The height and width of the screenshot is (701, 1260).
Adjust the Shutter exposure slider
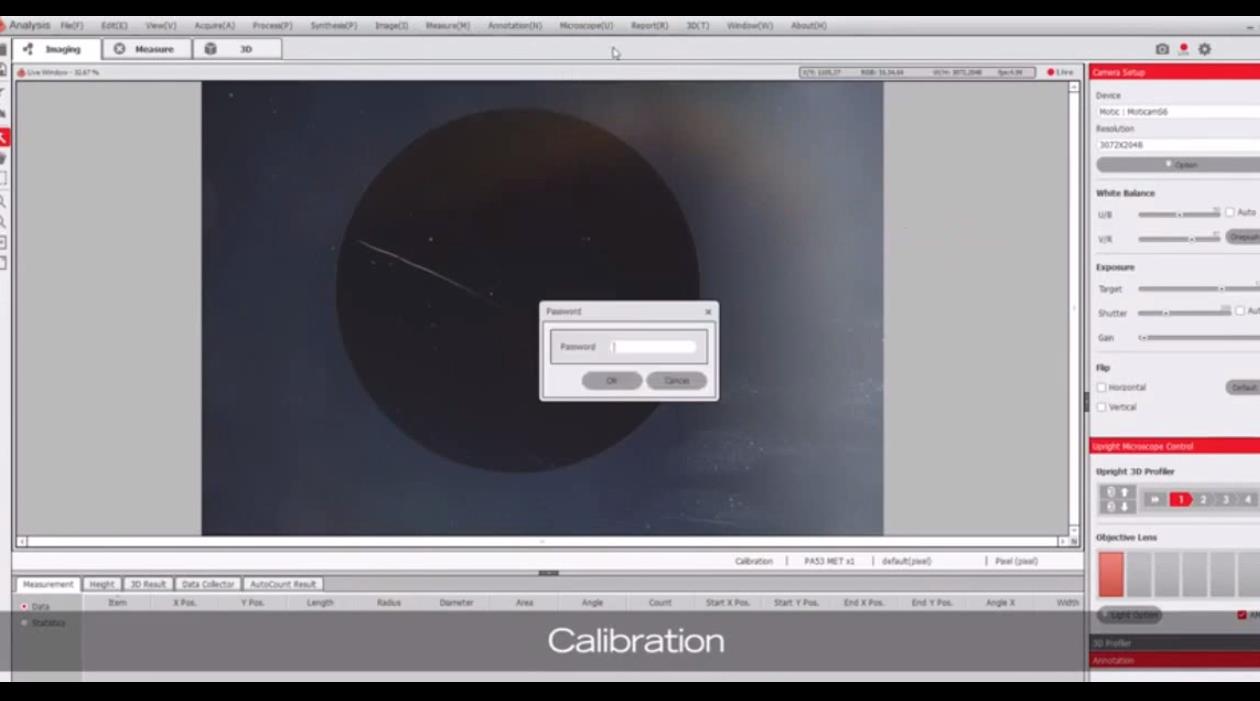coord(1184,312)
